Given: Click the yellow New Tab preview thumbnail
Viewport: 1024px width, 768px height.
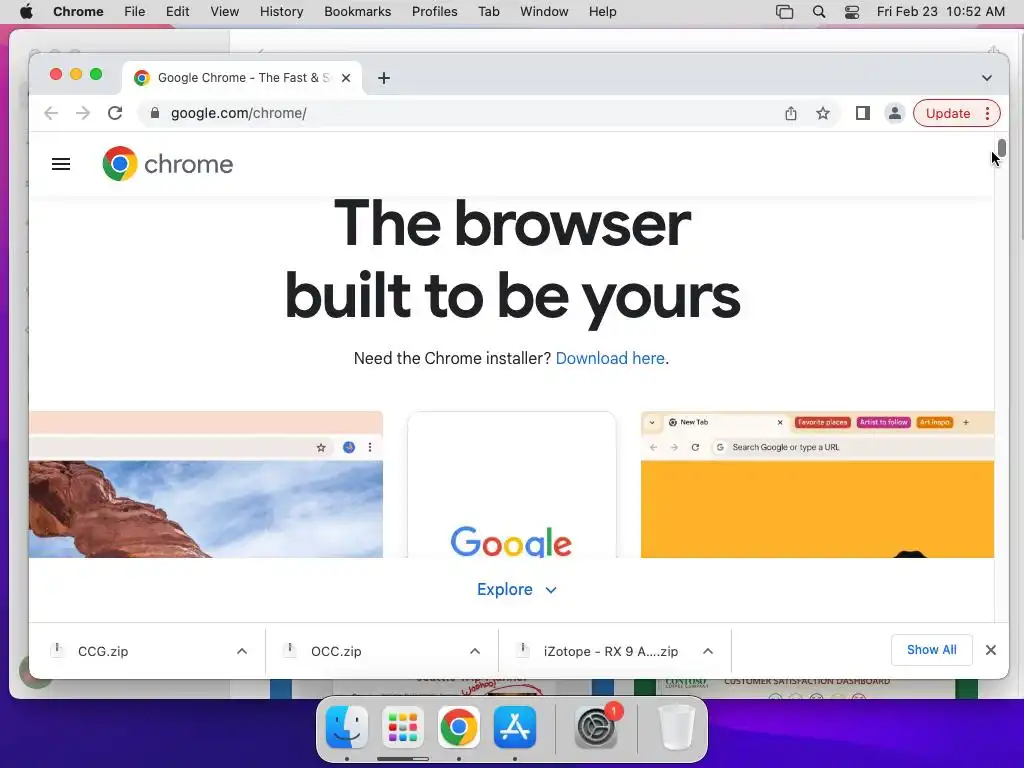Looking at the screenshot, I should click(x=817, y=485).
